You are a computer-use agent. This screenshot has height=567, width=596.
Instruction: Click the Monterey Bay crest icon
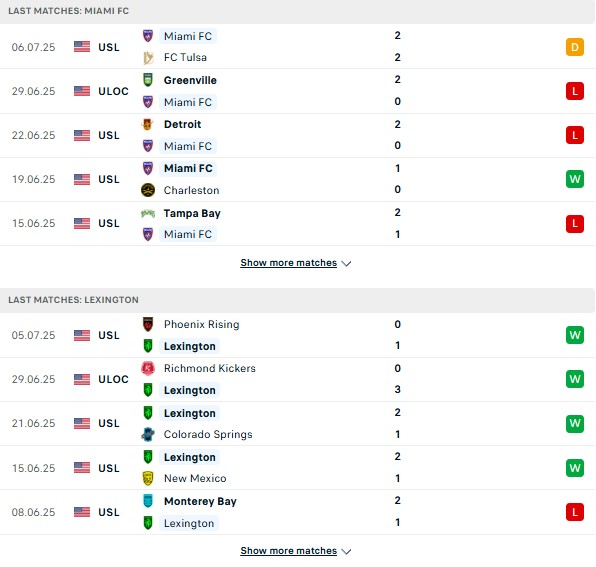click(148, 501)
